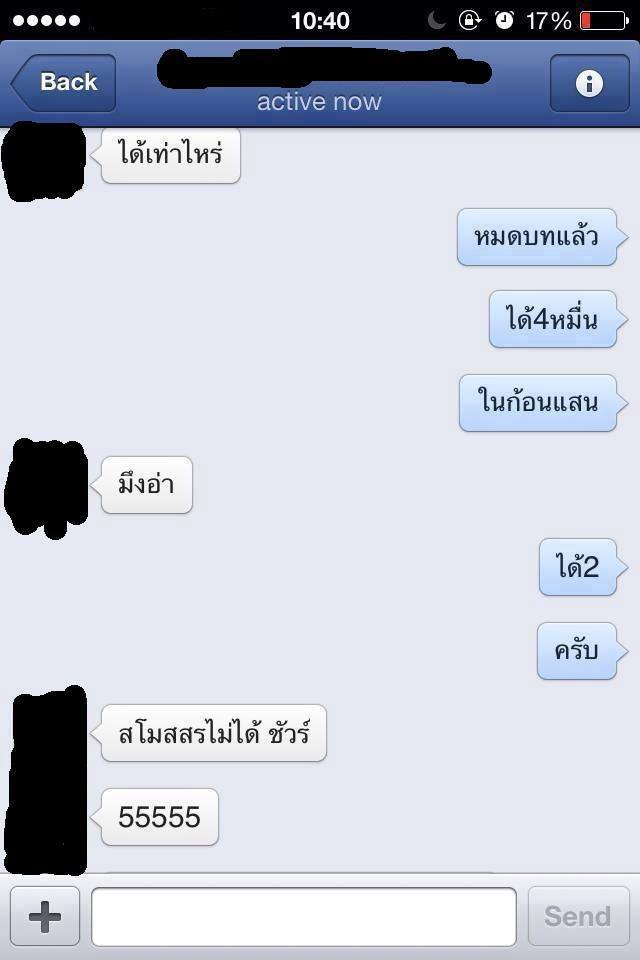This screenshot has width=640, height=960.
Task: Select the 'ได้4หมื่น' message bubble
Action: point(553,320)
